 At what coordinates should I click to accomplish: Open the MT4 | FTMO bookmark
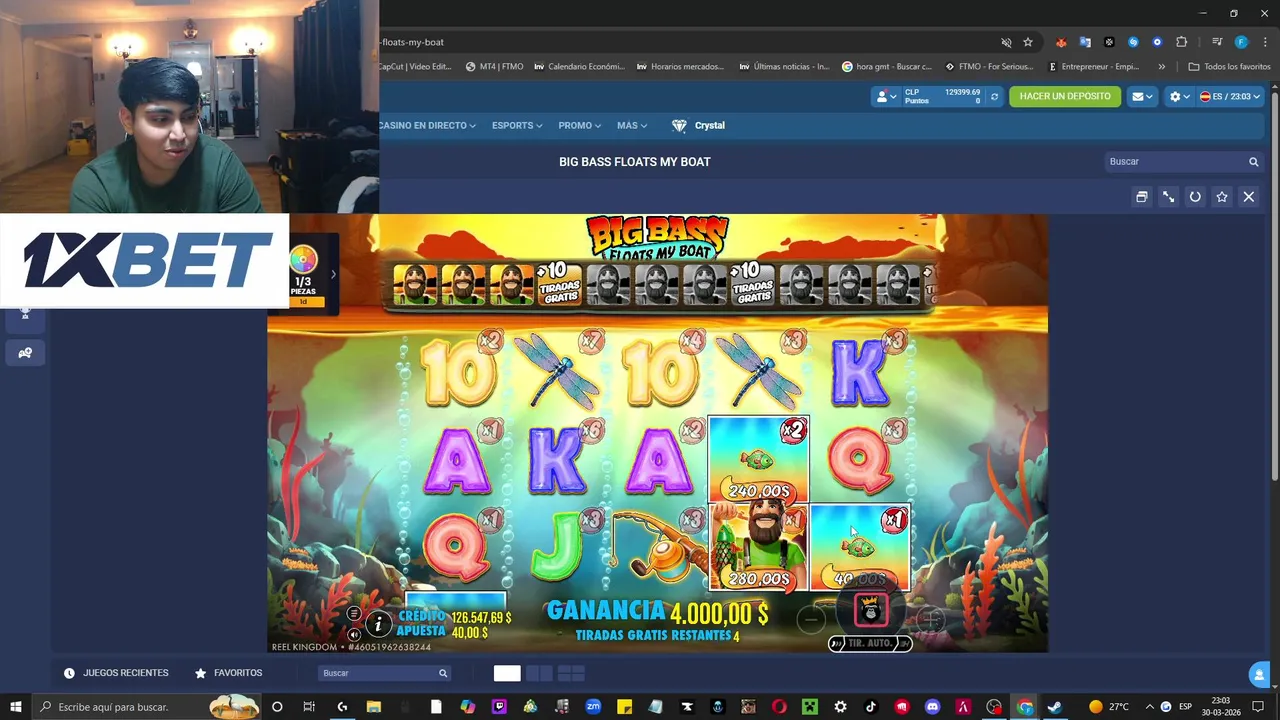click(495, 67)
